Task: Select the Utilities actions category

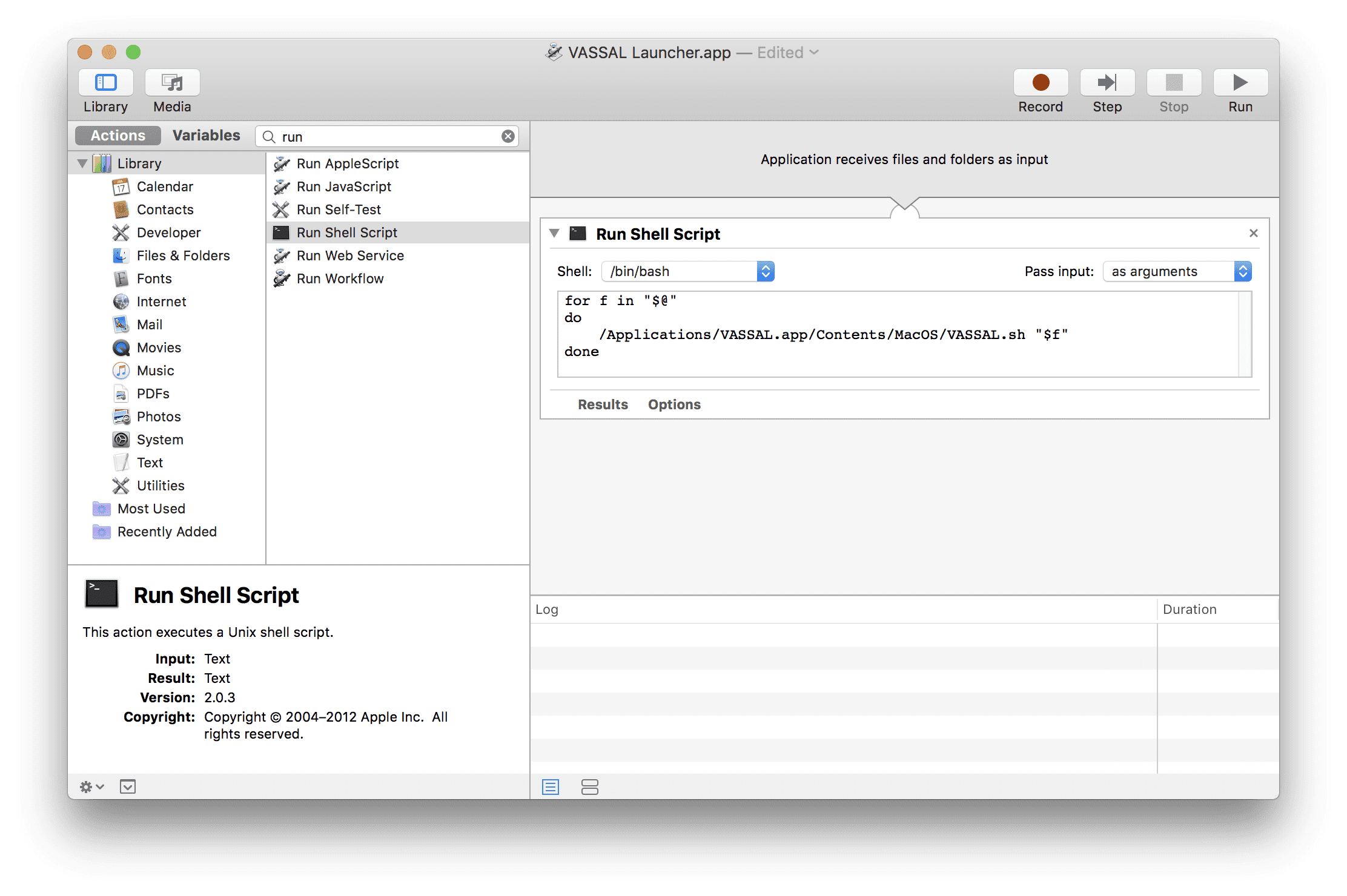Action: [161, 485]
